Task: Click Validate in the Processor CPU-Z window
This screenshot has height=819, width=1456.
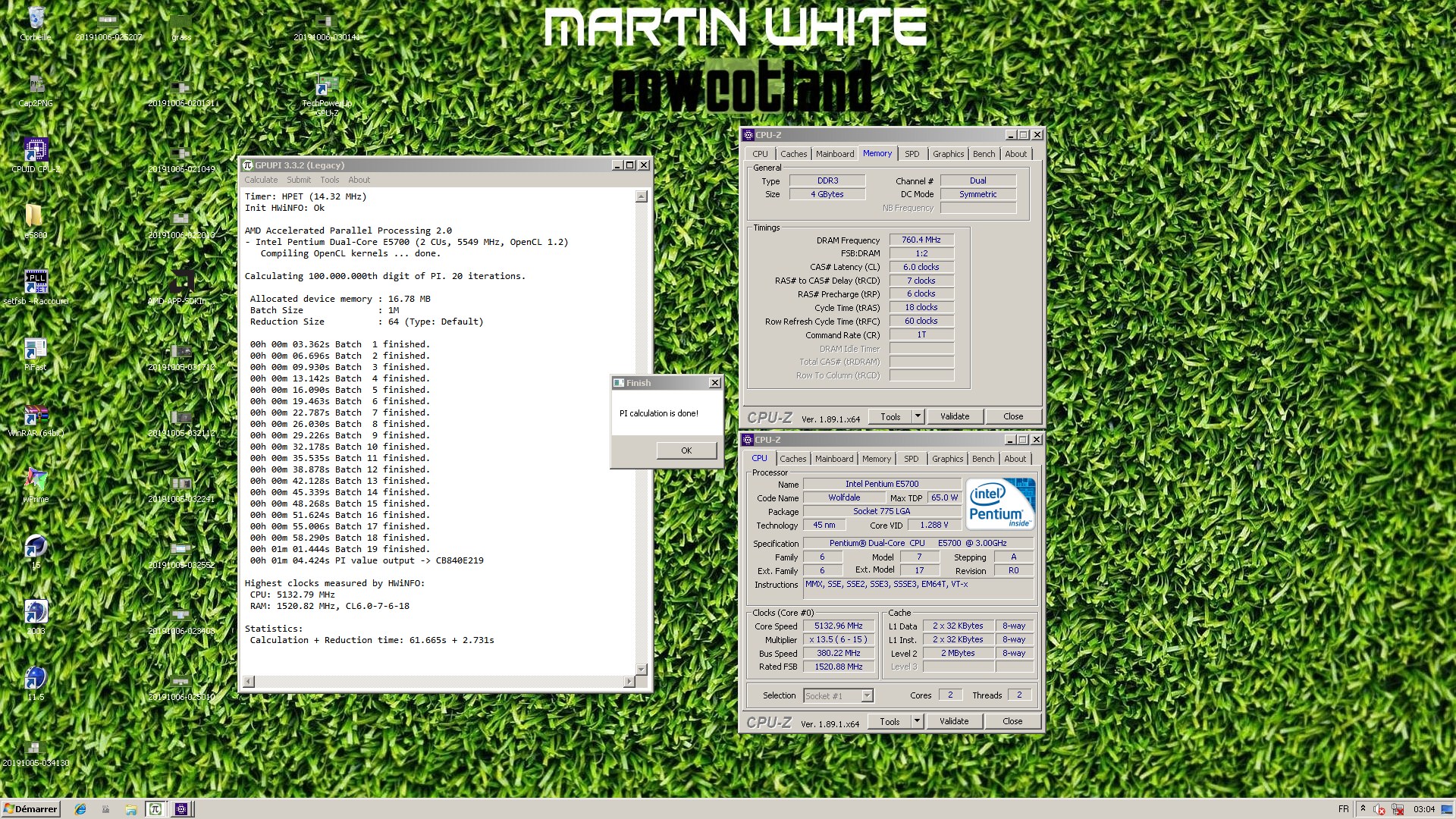Action: tap(954, 721)
